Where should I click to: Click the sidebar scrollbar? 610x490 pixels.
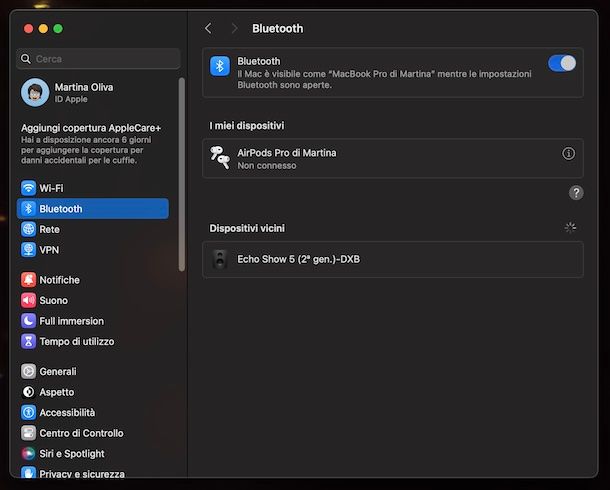coord(182,174)
